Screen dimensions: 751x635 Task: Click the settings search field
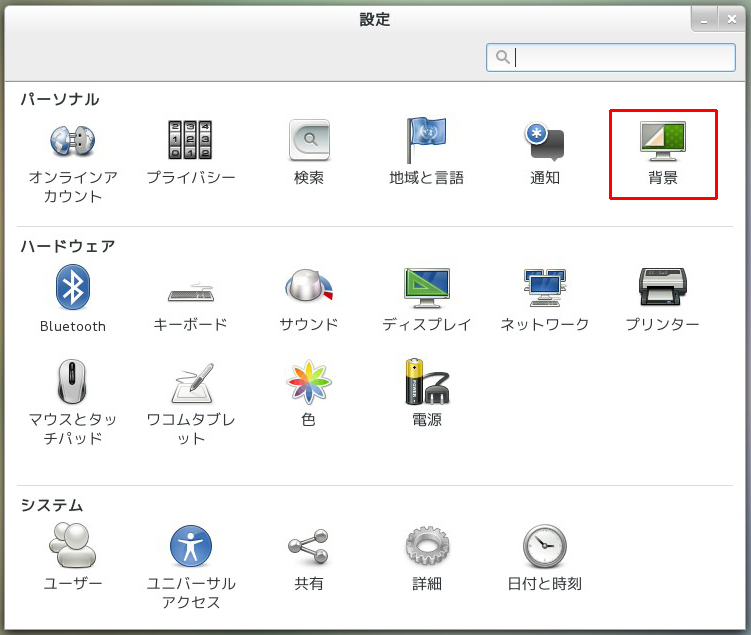(x=610, y=58)
